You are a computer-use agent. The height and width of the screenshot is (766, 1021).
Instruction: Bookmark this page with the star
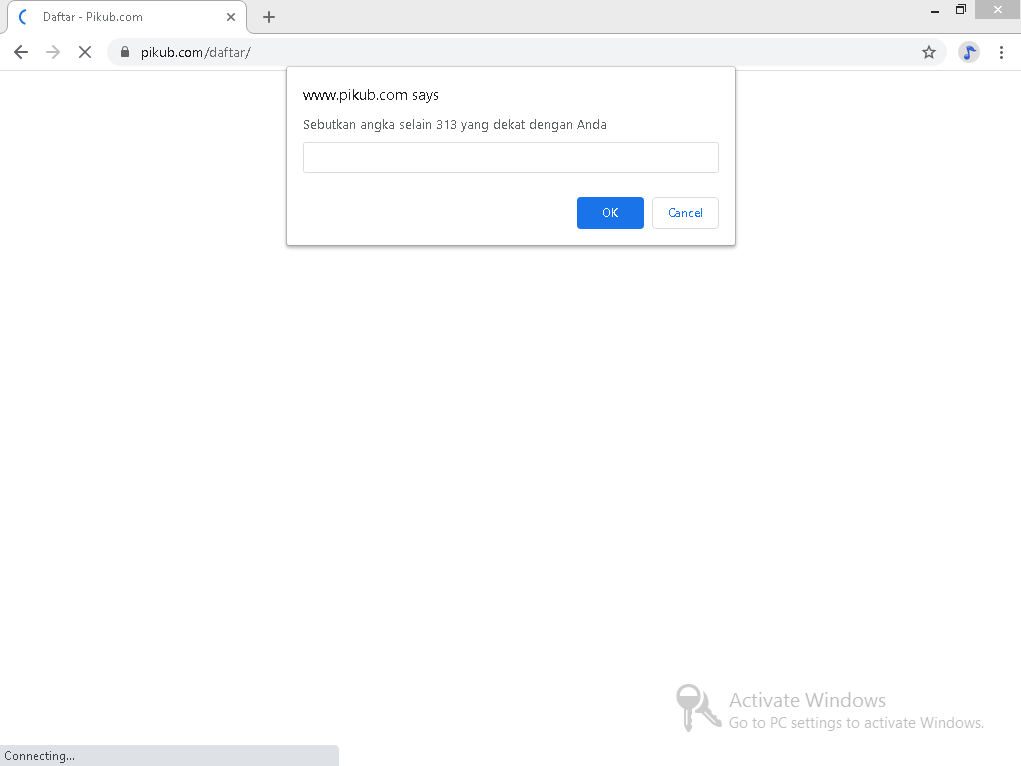pyautogui.click(x=929, y=52)
